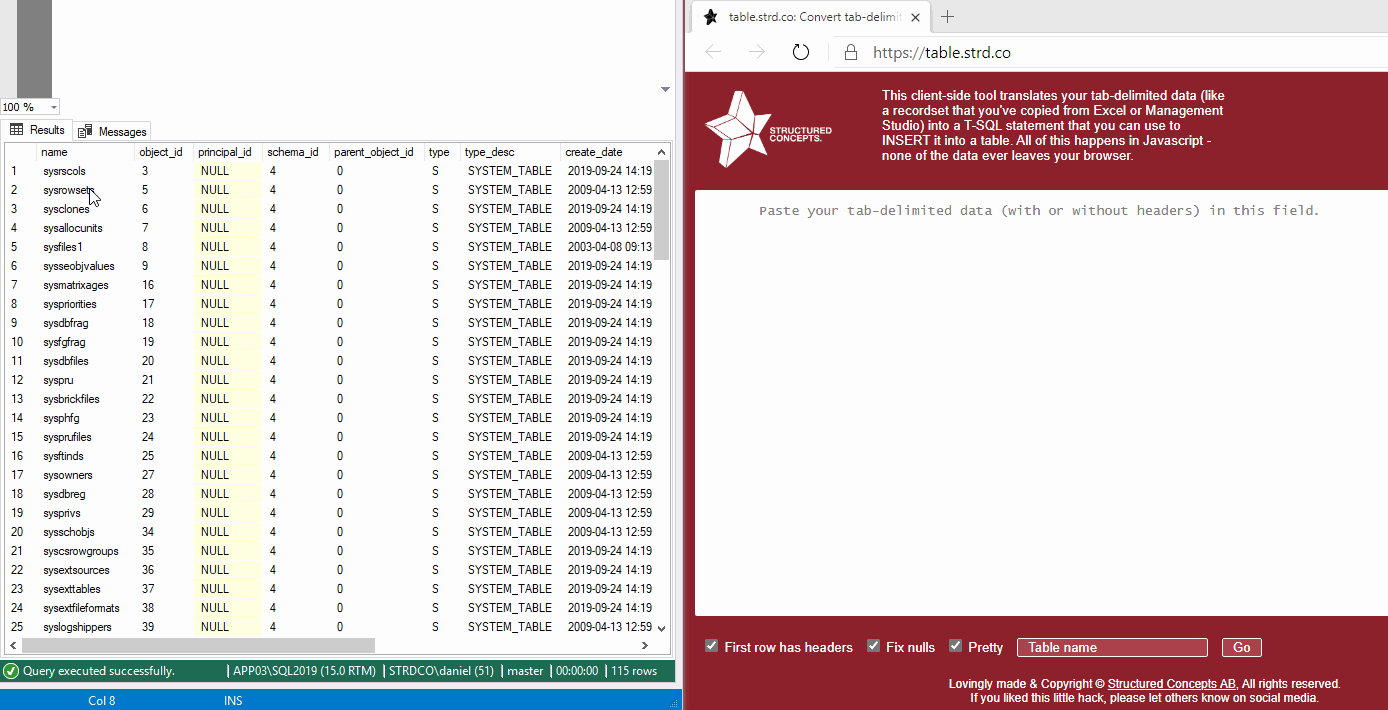Click inside the Table name input field
Image resolution: width=1388 pixels, height=710 pixels.
[x=1111, y=647]
